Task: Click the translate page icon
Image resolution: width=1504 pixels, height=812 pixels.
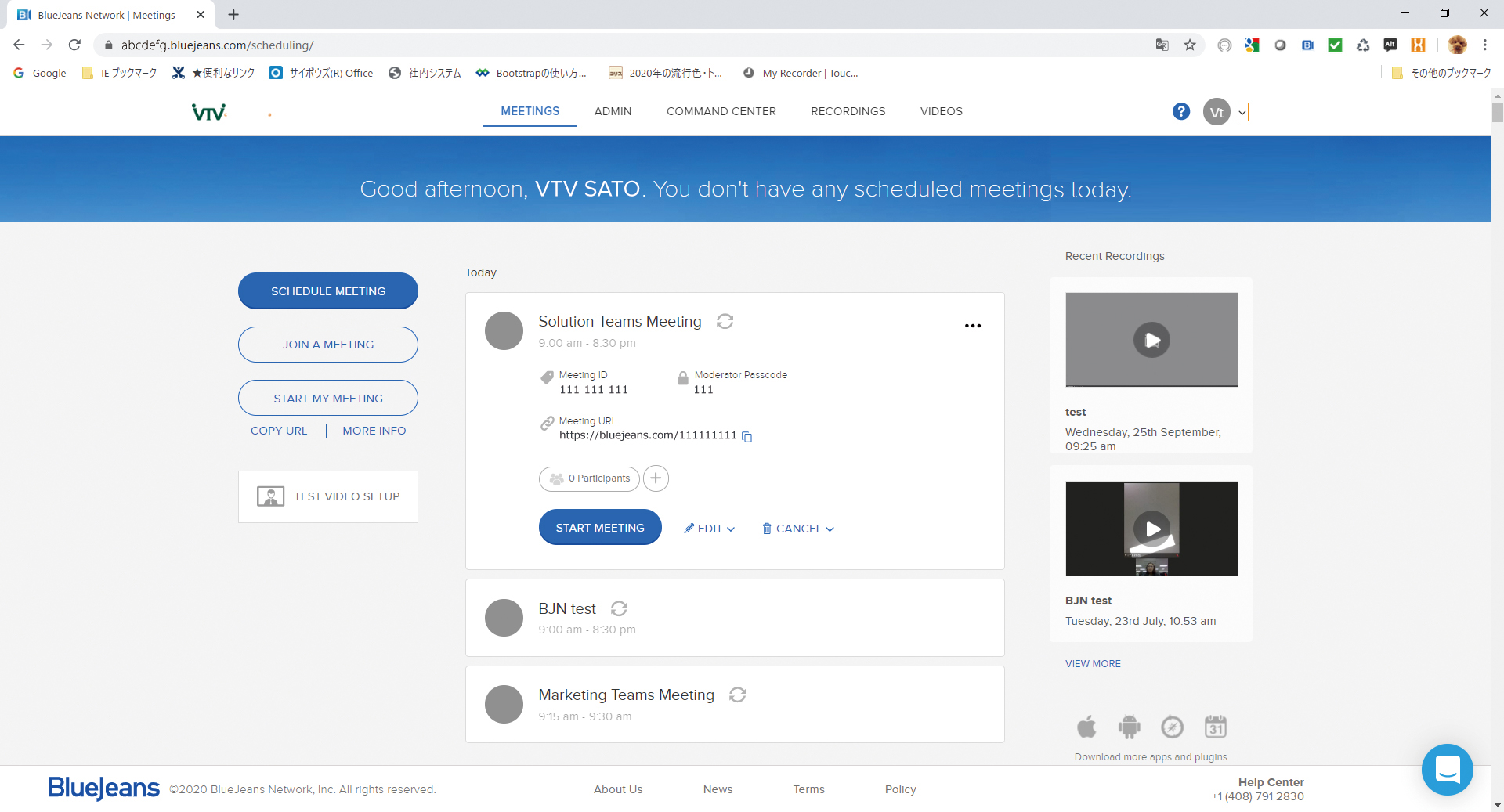Action: (1162, 45)
